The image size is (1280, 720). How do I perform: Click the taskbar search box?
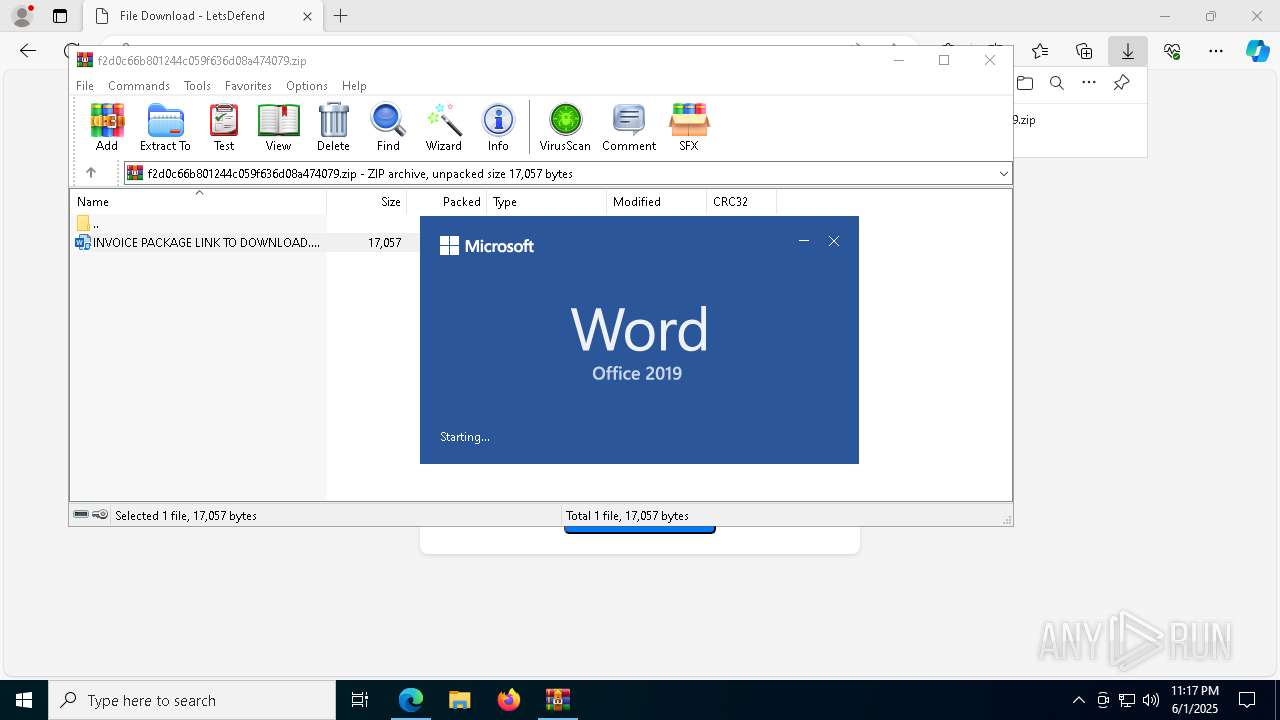[x=192, y=700]
